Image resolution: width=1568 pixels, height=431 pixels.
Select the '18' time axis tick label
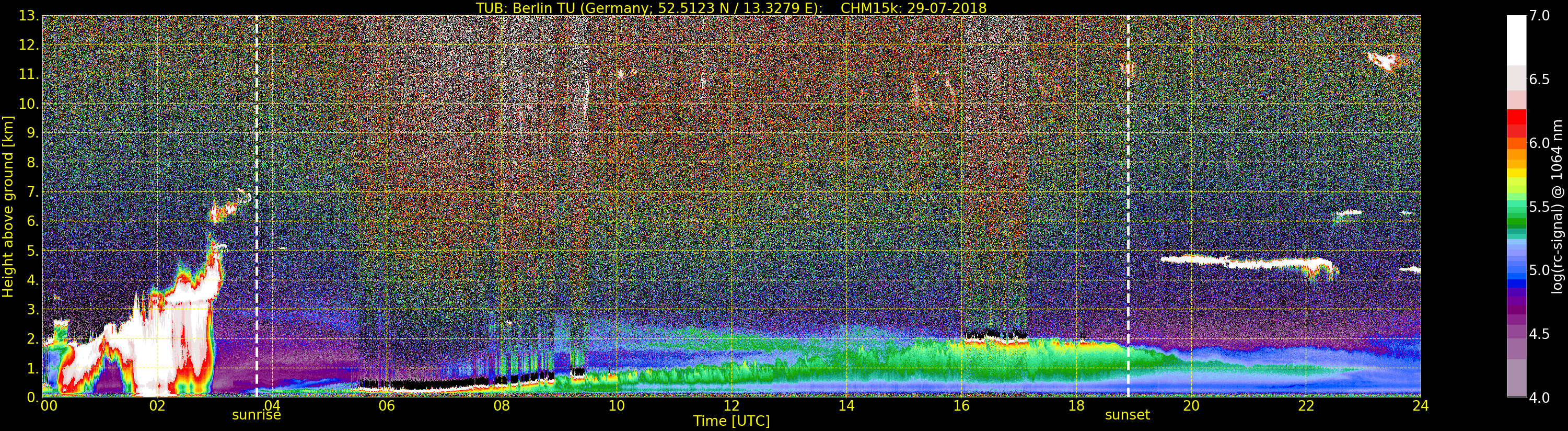1076,406
